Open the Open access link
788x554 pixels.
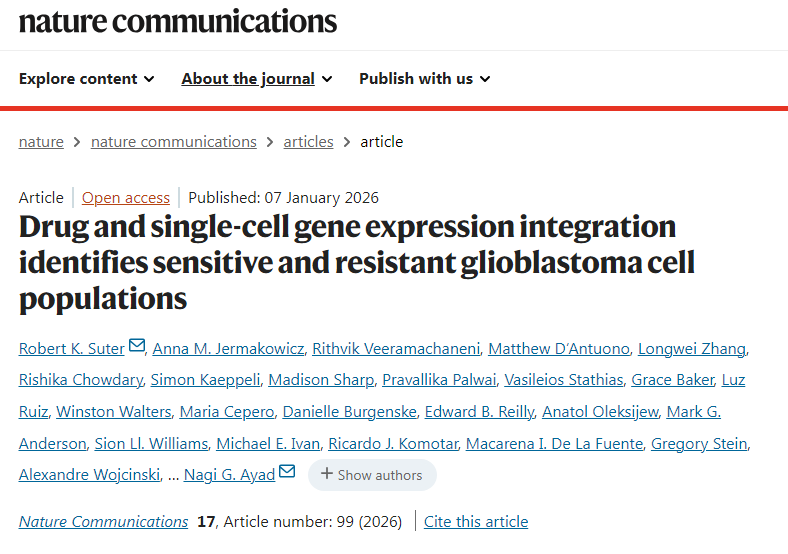[126, 197]
